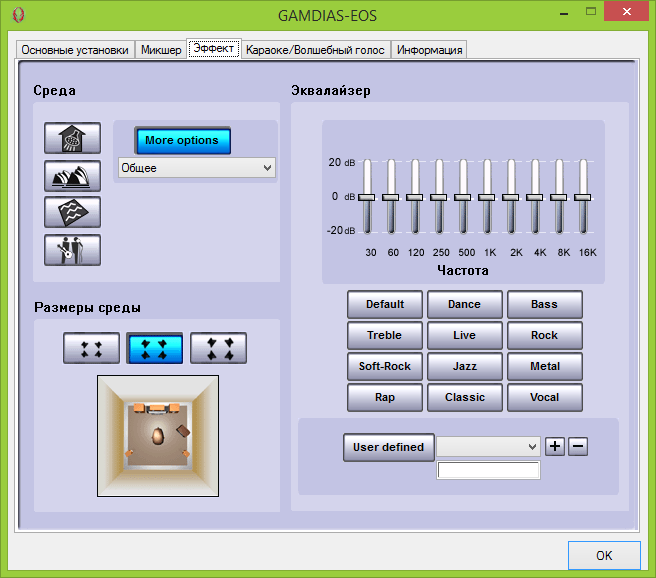Choose the small environment size icon

coord(91,348)
